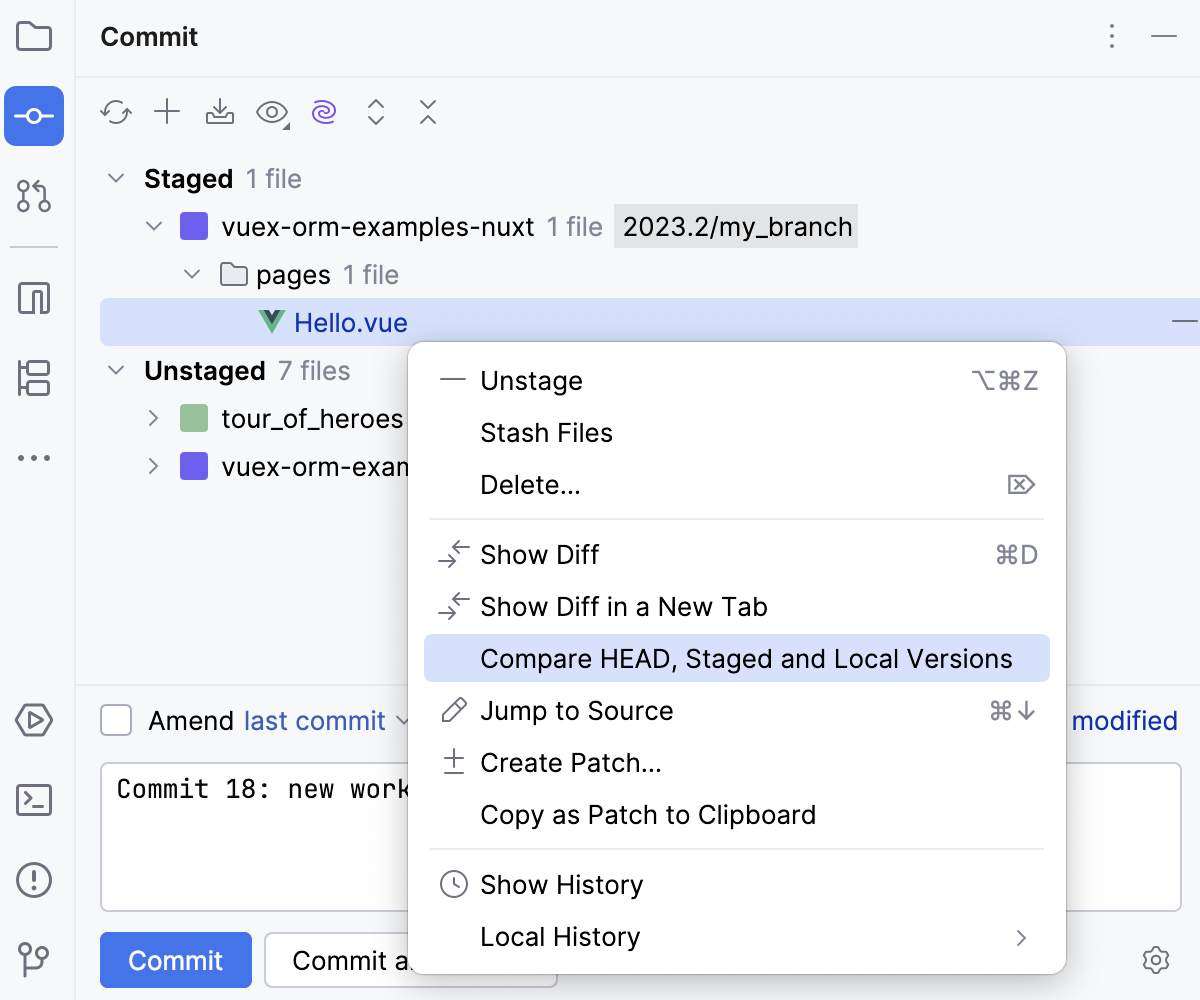This screenshot has height=1000, width=1200.
Task: Collapse the pages folder node
Action: tap(190, 275)
